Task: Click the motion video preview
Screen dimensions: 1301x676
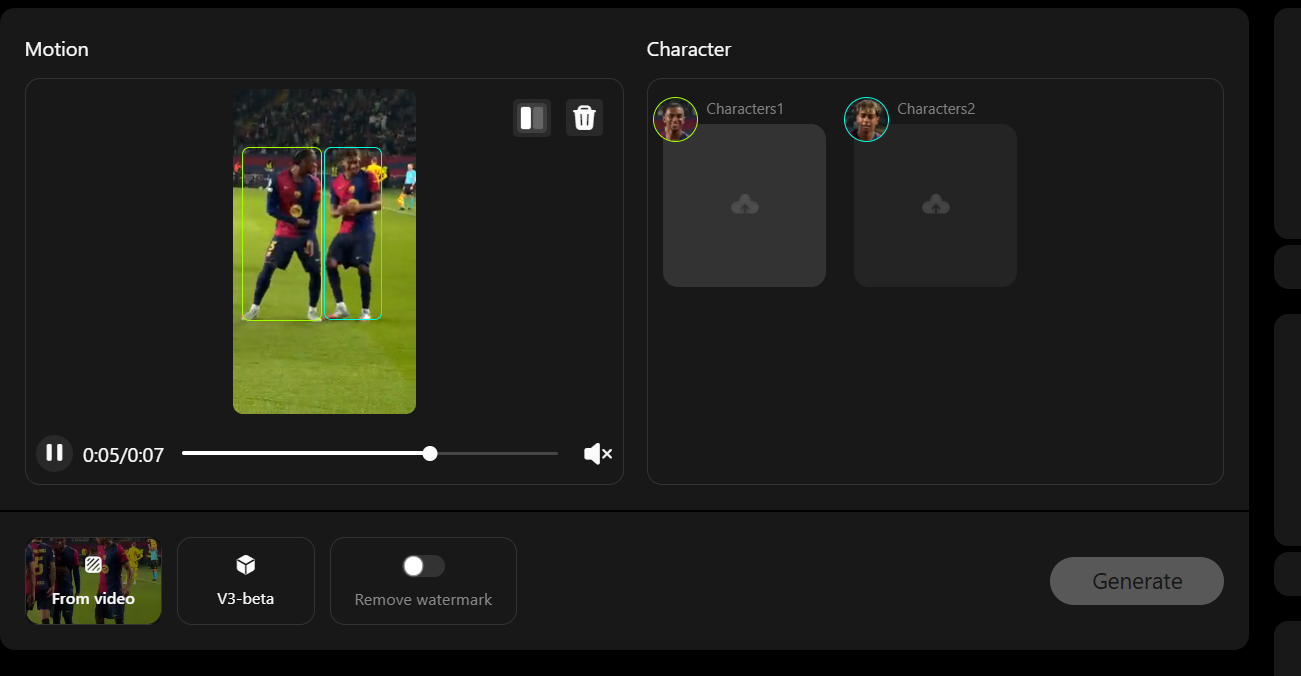Action: (324, 251)
